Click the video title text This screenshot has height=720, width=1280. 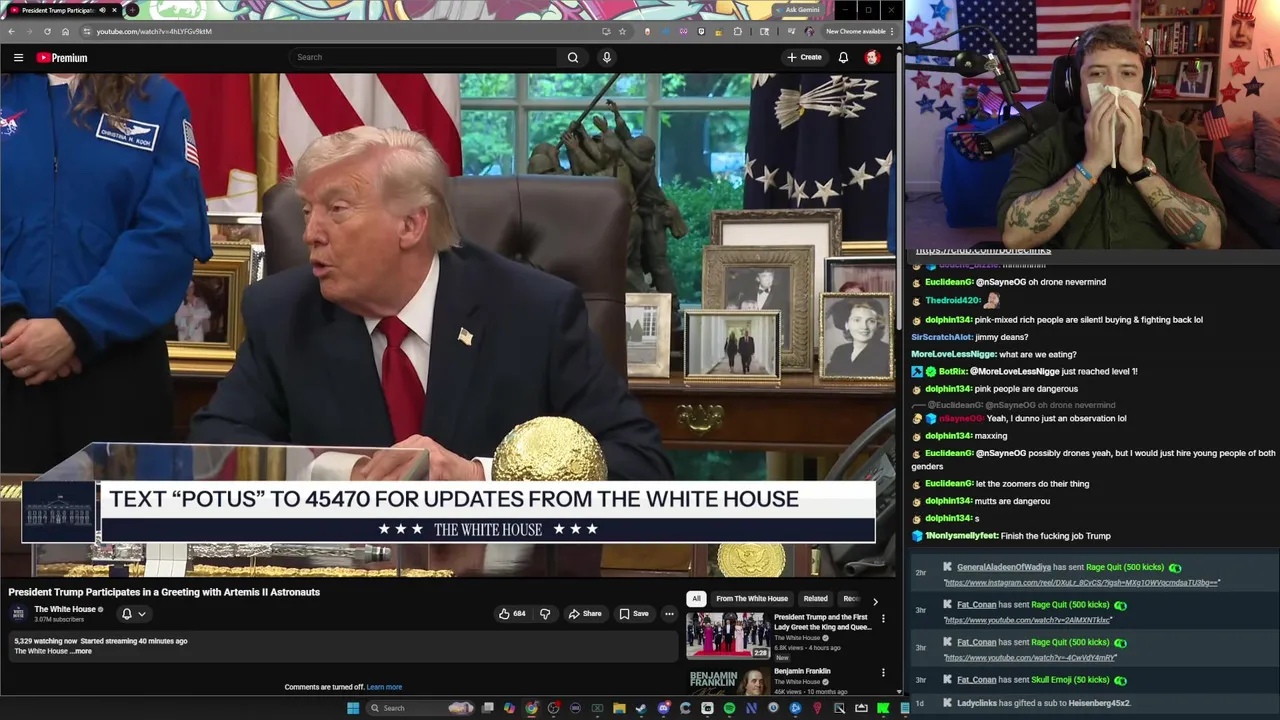coord(164,592)
